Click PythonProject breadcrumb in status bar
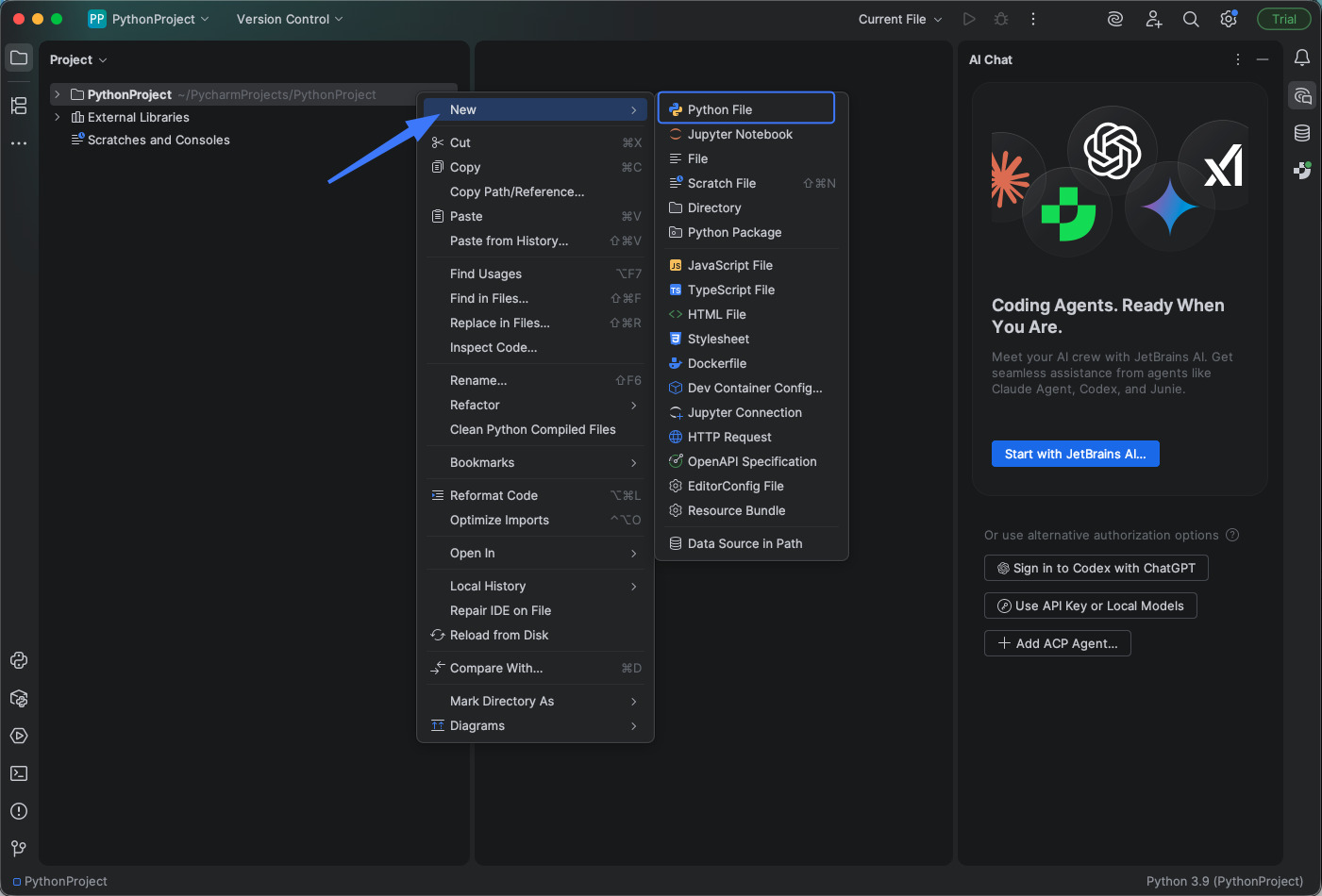 pyautogui.click(x=59, y=881)
